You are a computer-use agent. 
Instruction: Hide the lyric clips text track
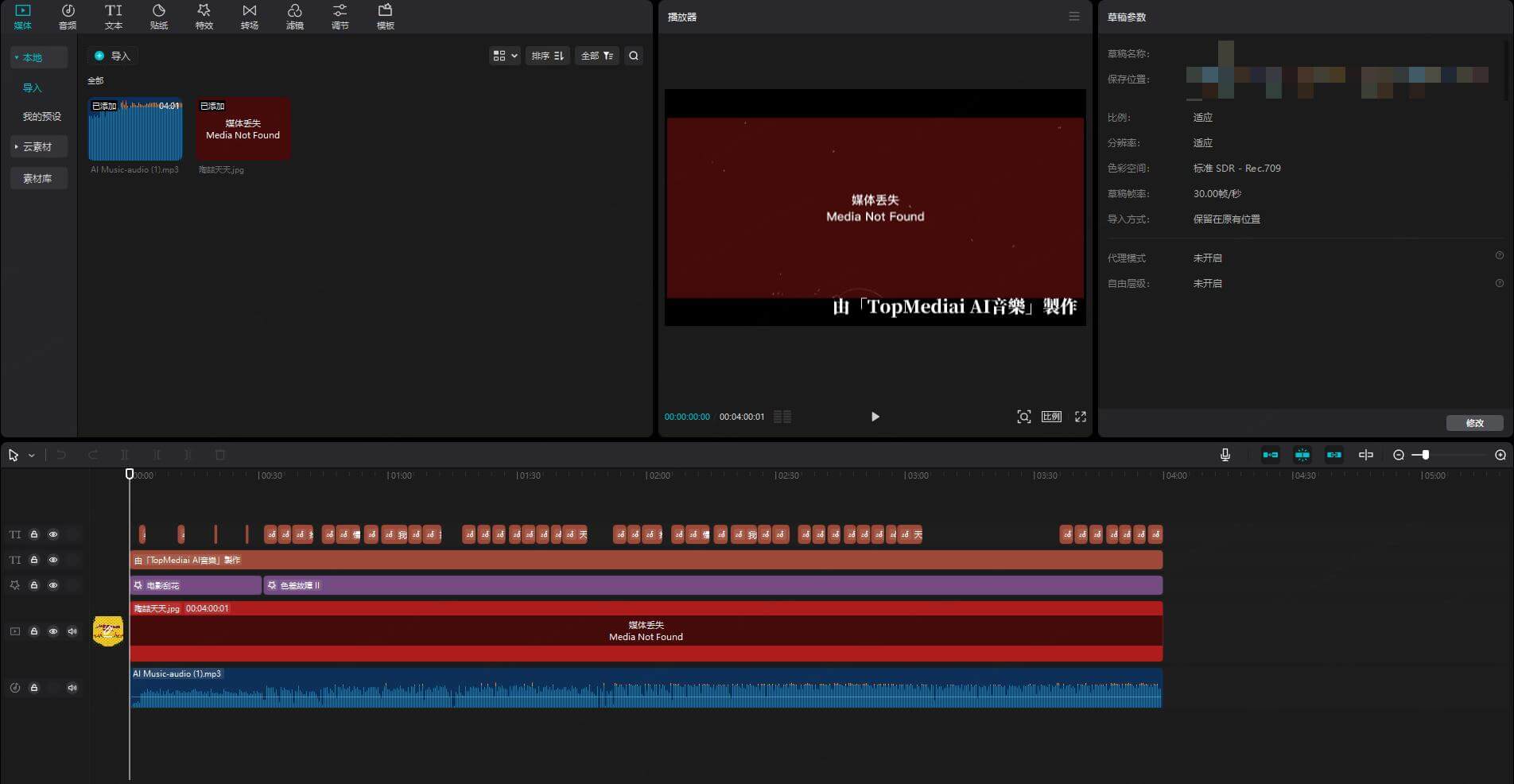pos(53,534)
